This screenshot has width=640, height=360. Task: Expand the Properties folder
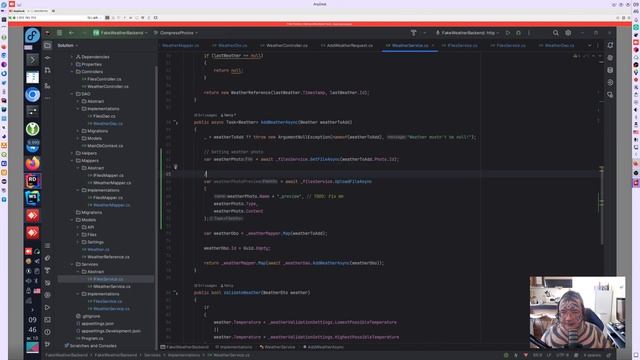[72, 64]
